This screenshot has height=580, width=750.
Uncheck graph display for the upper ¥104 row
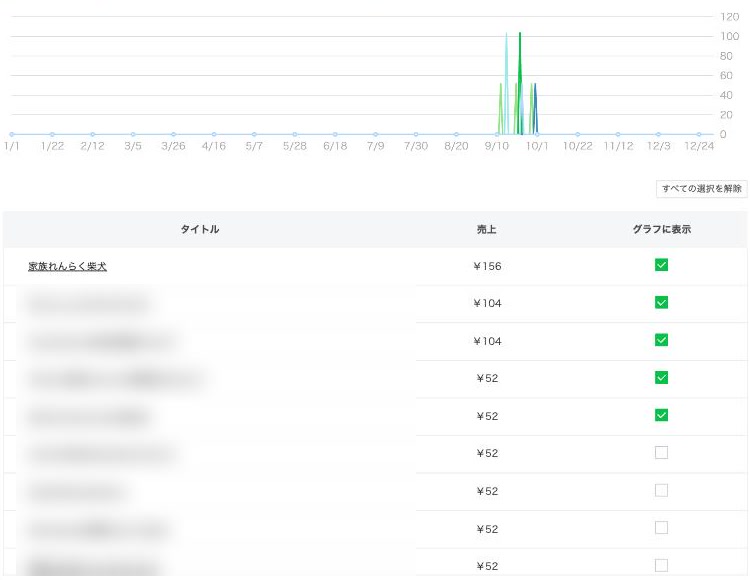click(661, 302)
